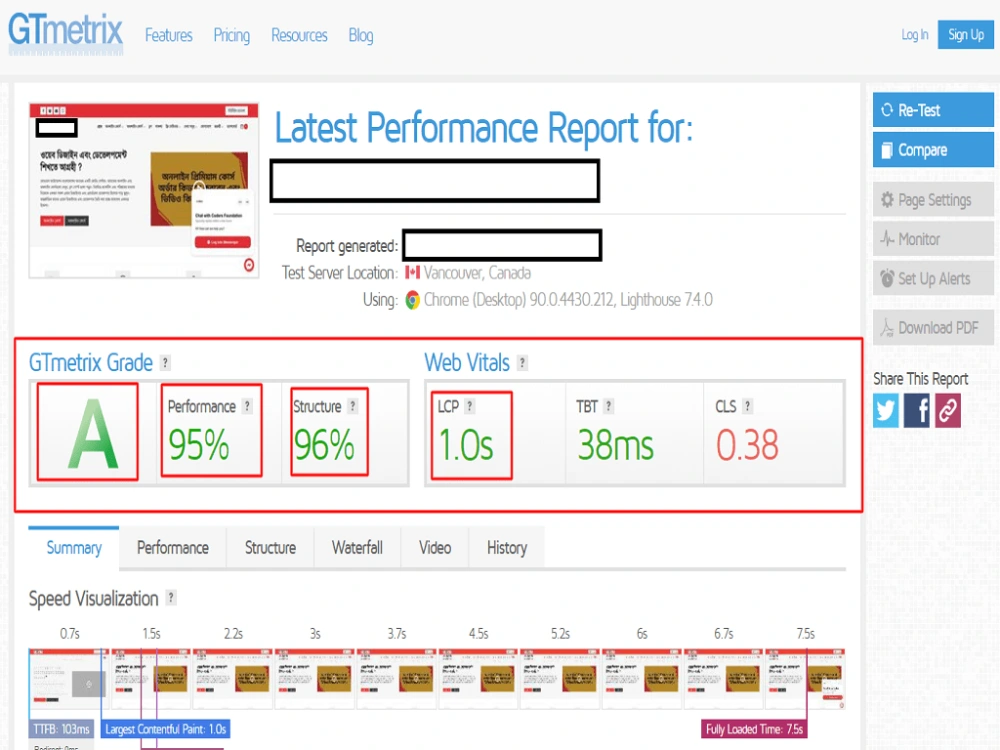
Task: Click the Set Up Alerts alarm clock icon
Action: tap(887, 279)
